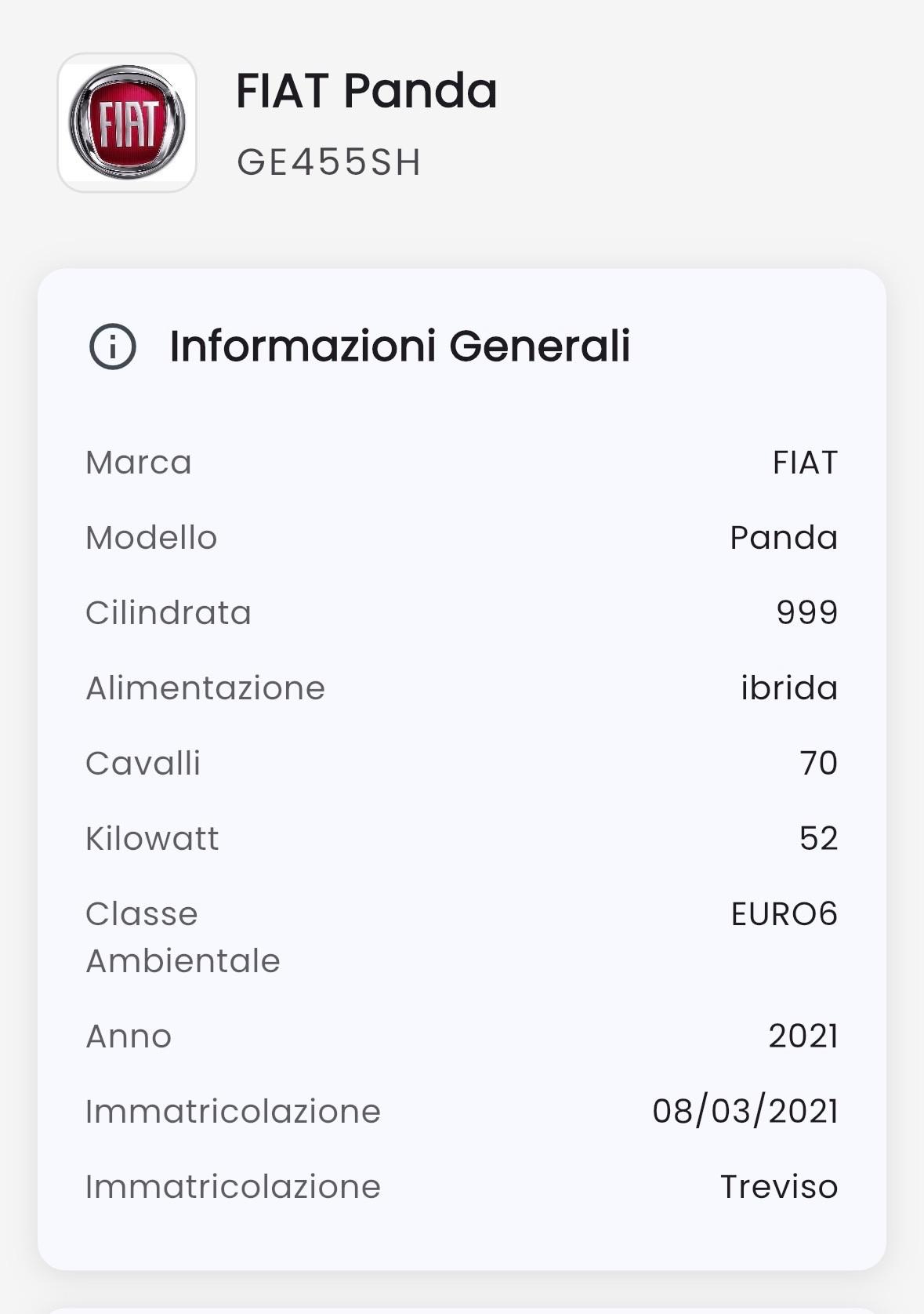Image resolution: width=924 pixels, height=1314 pixels.
Task: Click the kilowatt value 52
Action: pos(818,839)
